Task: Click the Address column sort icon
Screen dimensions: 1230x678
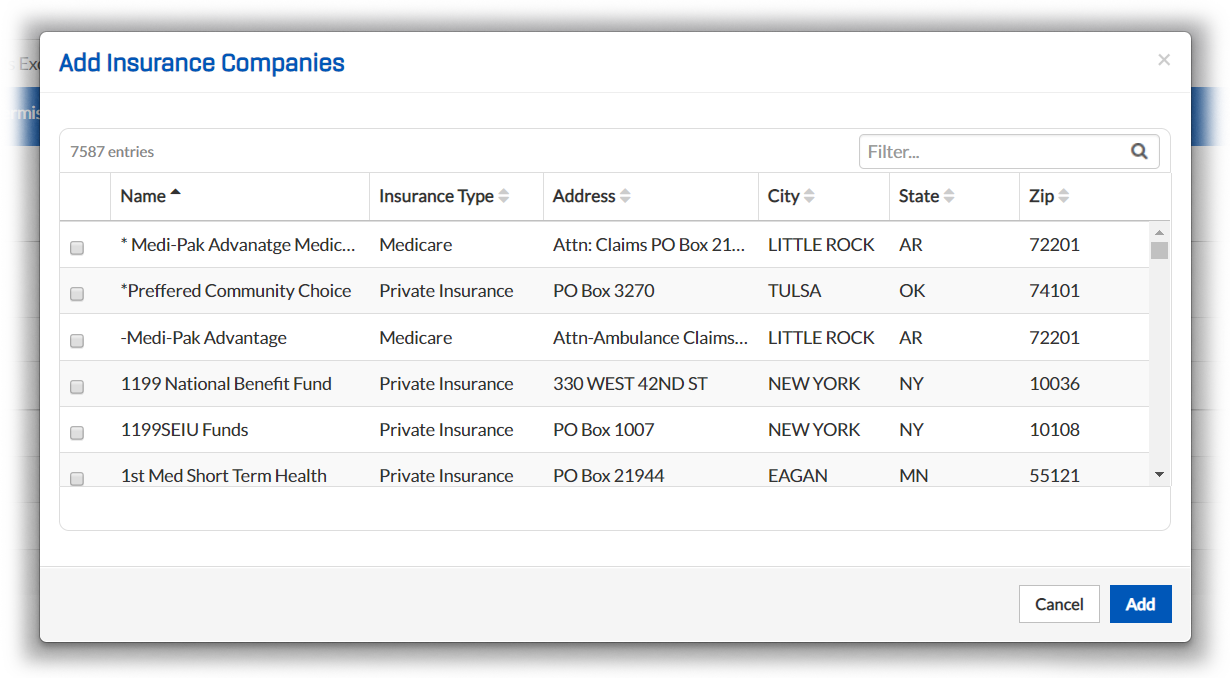Action: (x=626, y=196)
